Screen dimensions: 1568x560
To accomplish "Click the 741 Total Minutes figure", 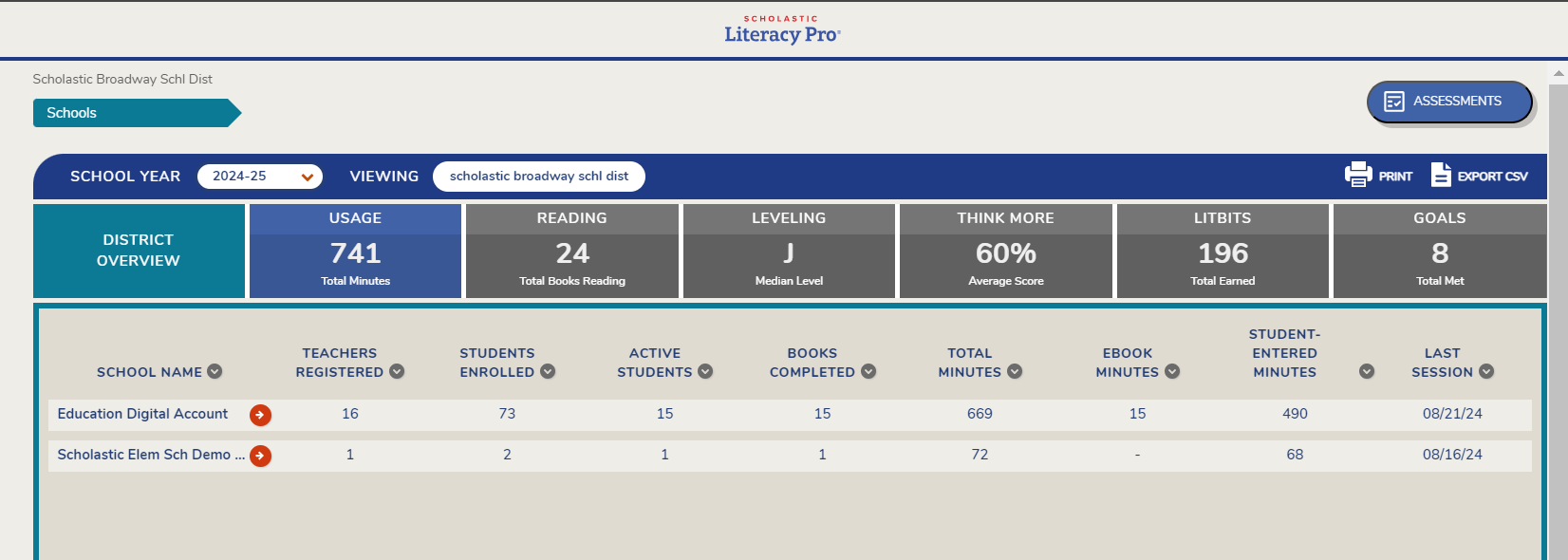I will (355, 253).
